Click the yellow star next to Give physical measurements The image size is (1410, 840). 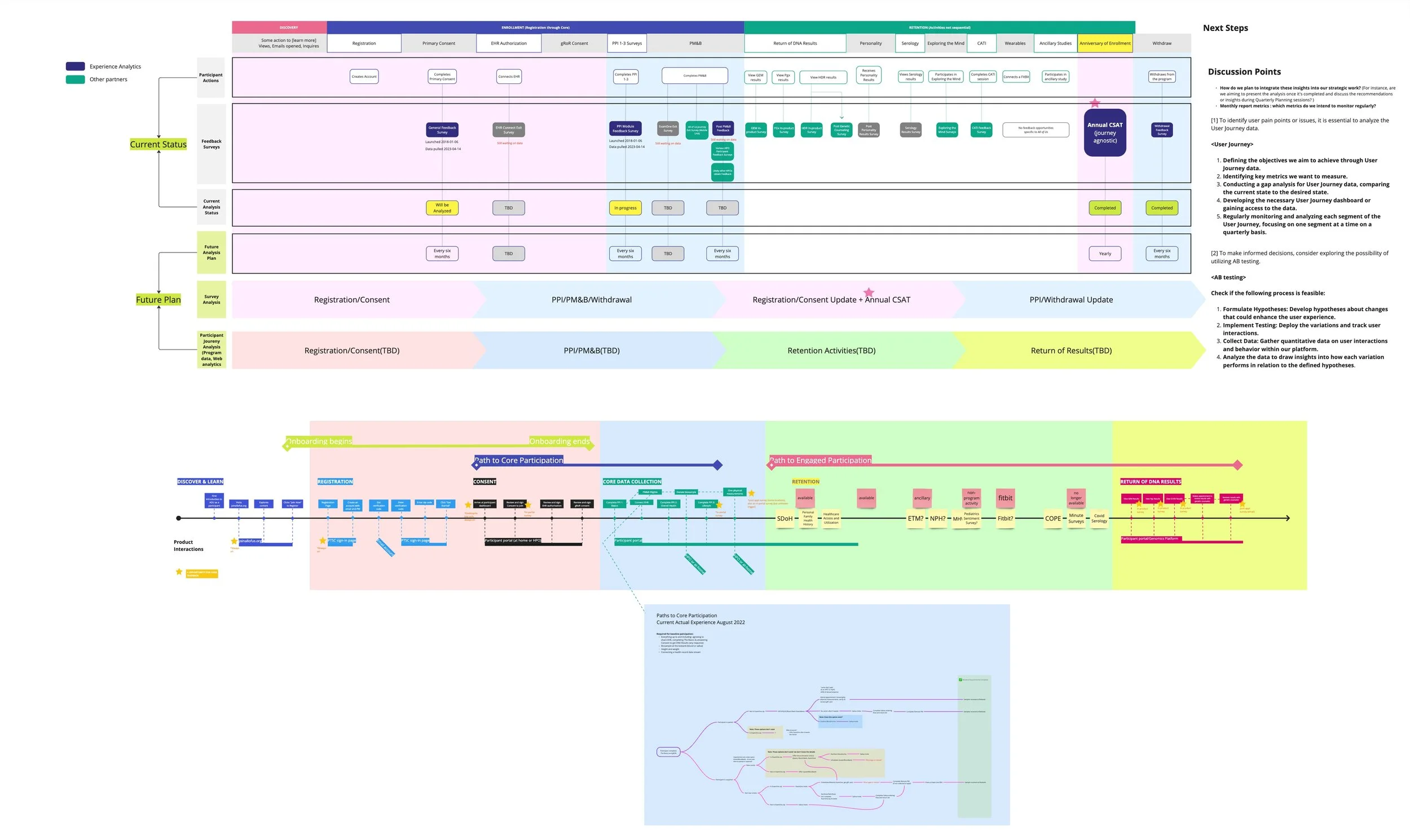point(751,493)
